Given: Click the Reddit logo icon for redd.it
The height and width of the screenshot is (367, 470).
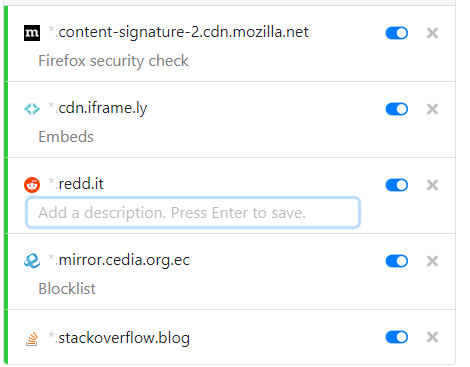Looking at the screenshot, I should pos(32,185).
